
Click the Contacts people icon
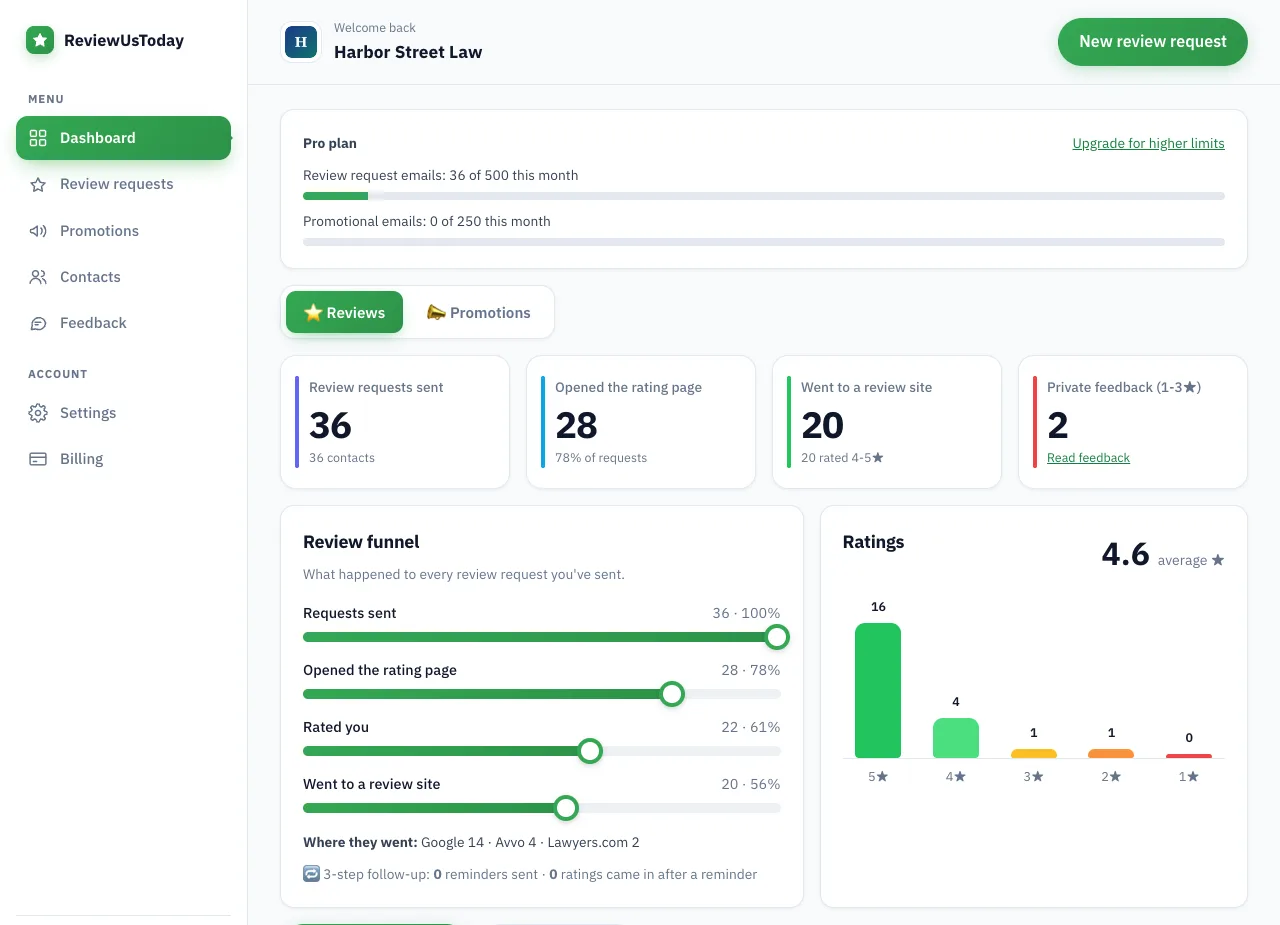[x=38, y=277]
